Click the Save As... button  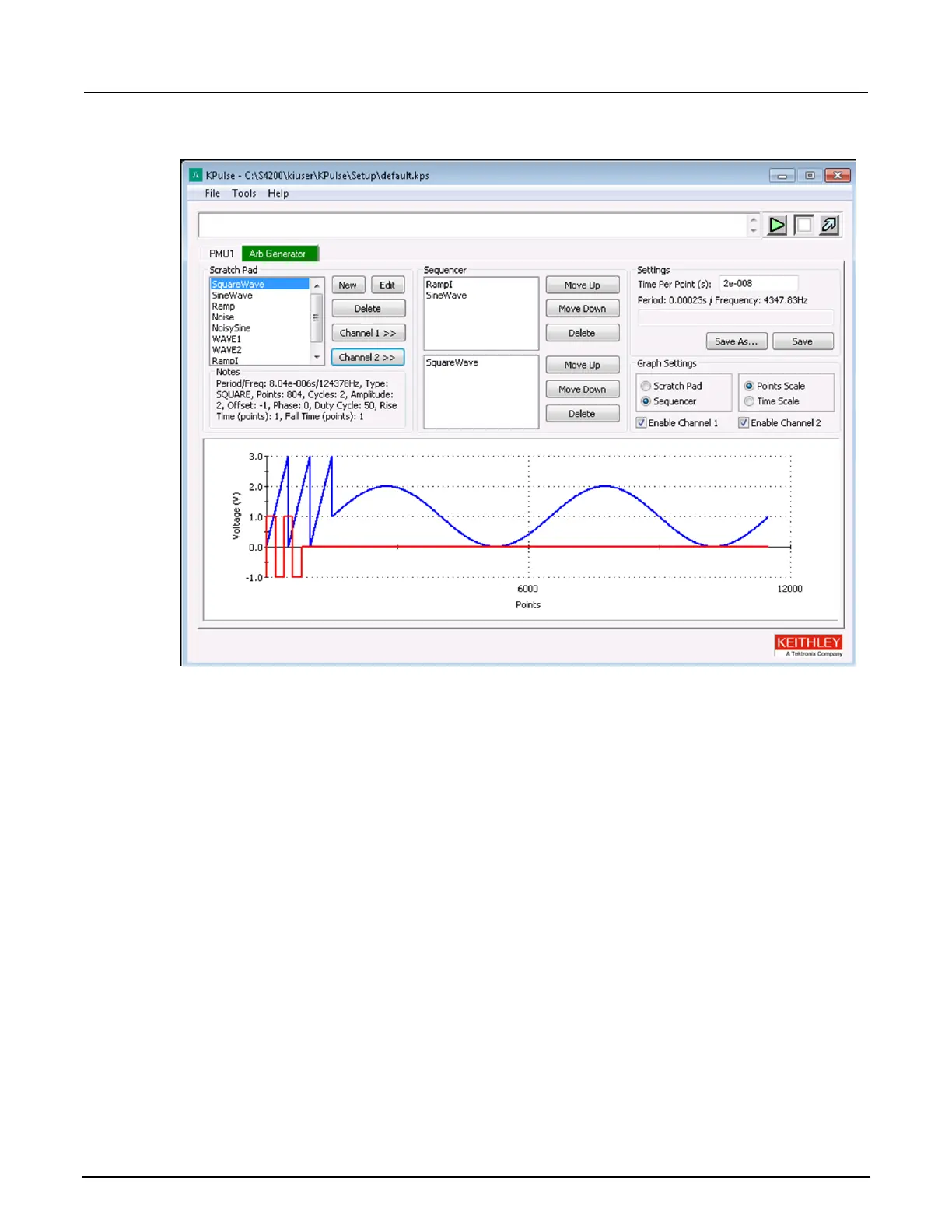(737, 341)
